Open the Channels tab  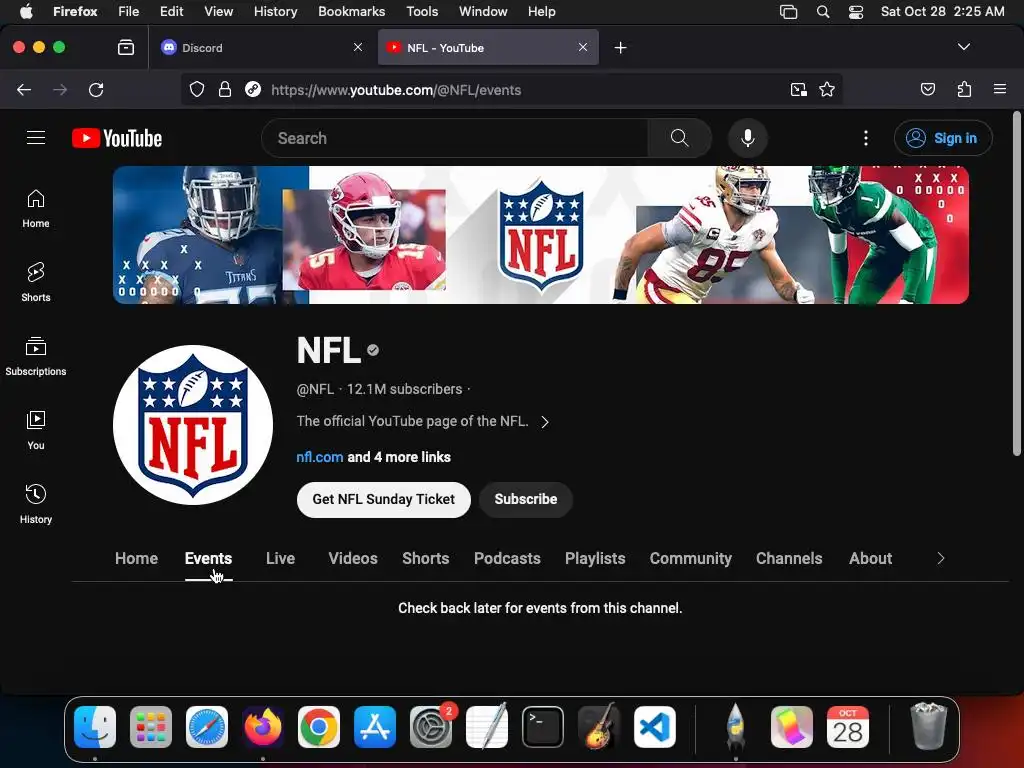[x=789, y=558]
